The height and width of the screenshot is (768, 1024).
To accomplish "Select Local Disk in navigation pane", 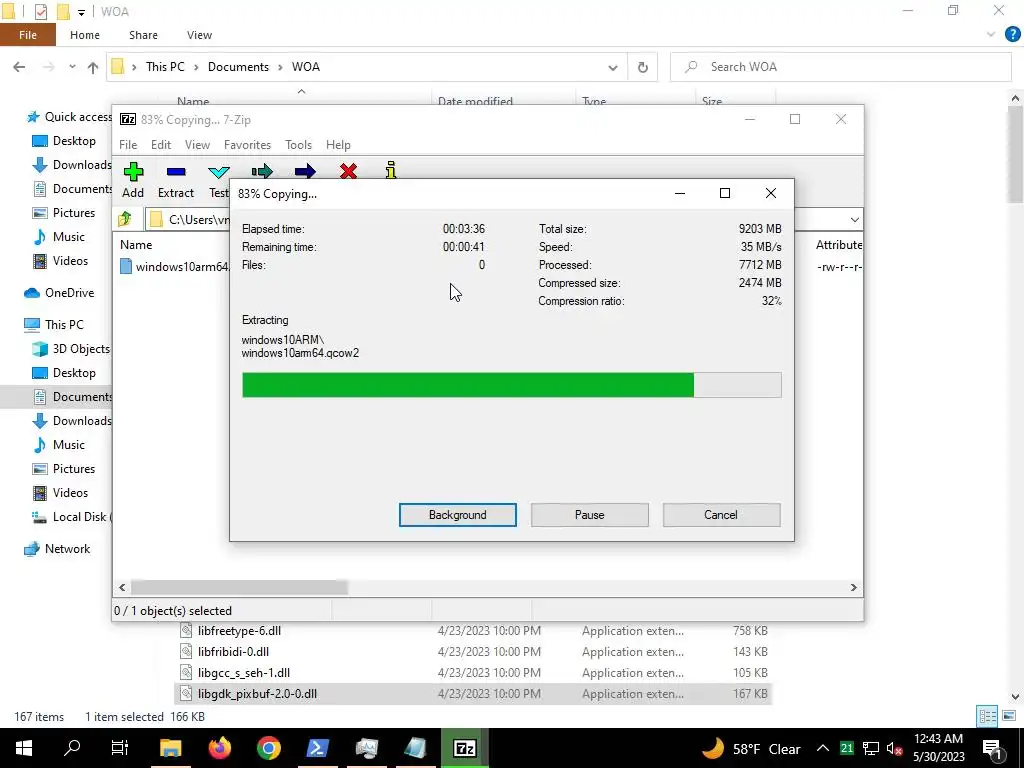I will pyautogui.click(x=72, y=517).
